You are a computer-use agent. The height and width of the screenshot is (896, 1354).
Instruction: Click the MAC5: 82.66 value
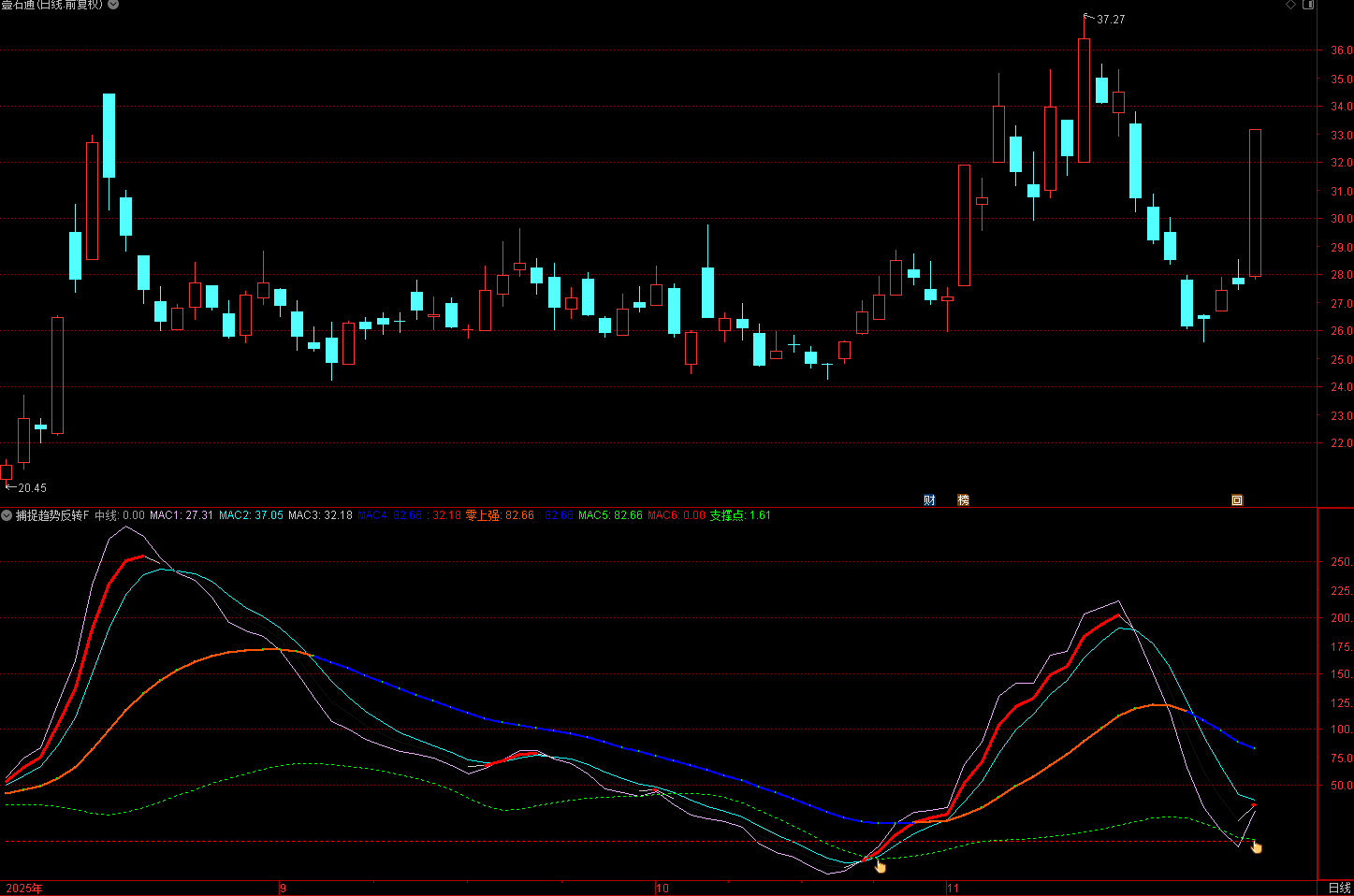tap(610, 515)
